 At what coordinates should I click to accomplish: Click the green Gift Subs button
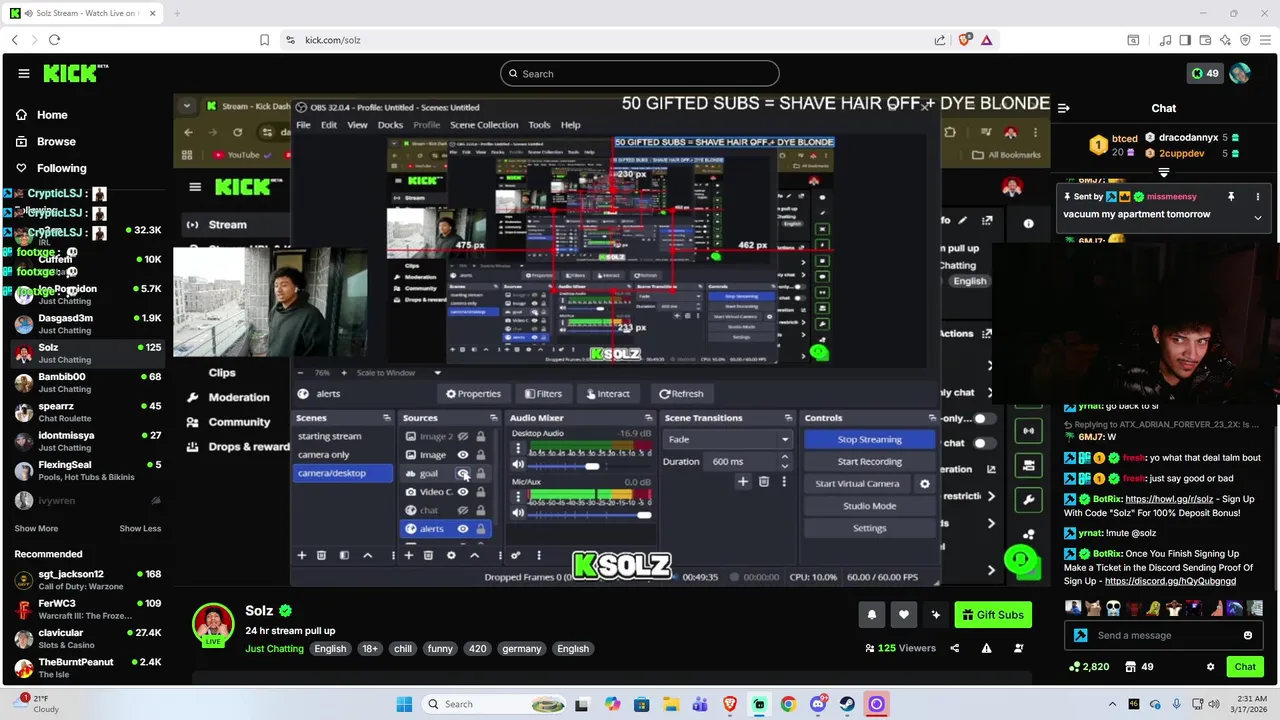(x=993, y=615)
